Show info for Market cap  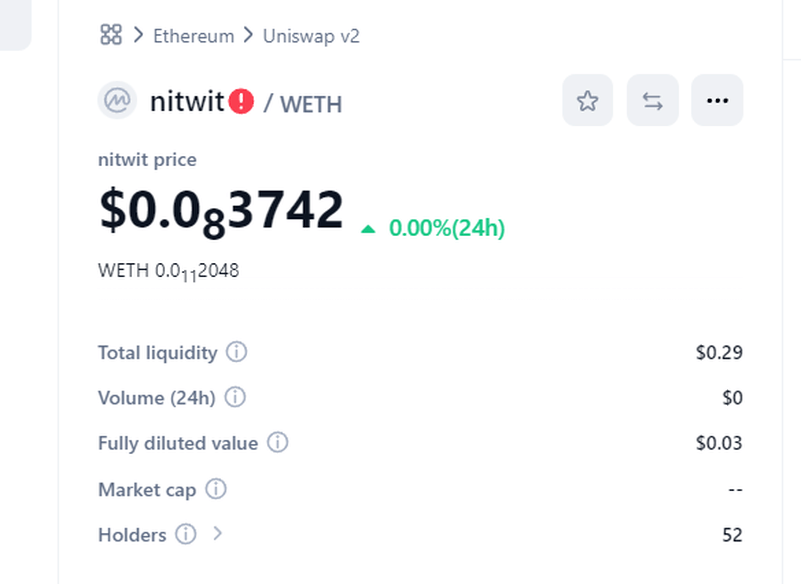(216, 489)
